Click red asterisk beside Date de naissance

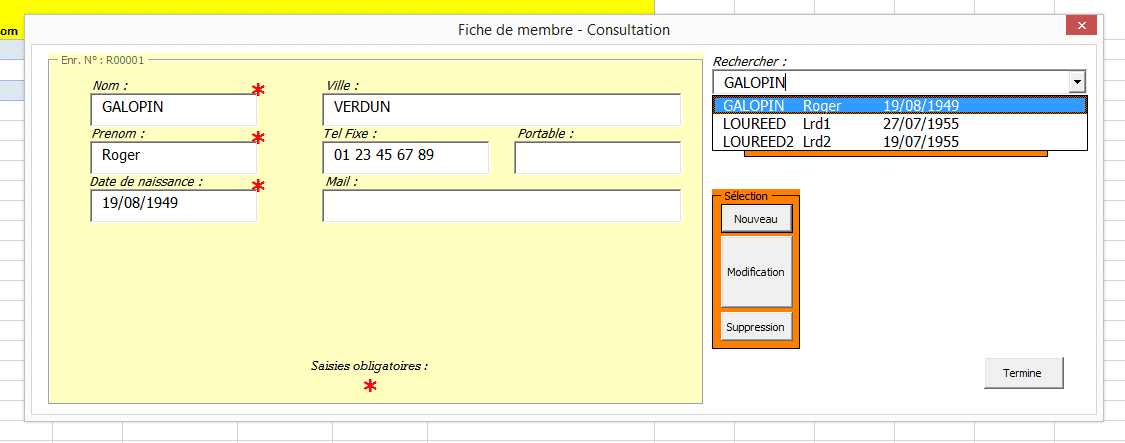tap(258, 187)
